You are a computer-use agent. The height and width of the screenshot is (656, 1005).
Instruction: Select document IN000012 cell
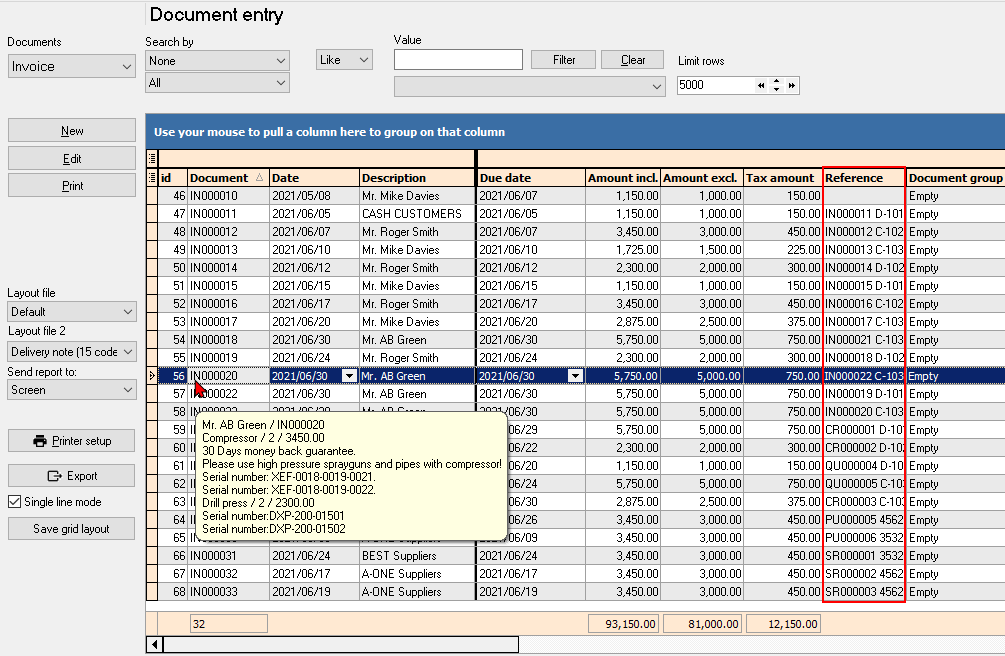click(x=228, y=231)
